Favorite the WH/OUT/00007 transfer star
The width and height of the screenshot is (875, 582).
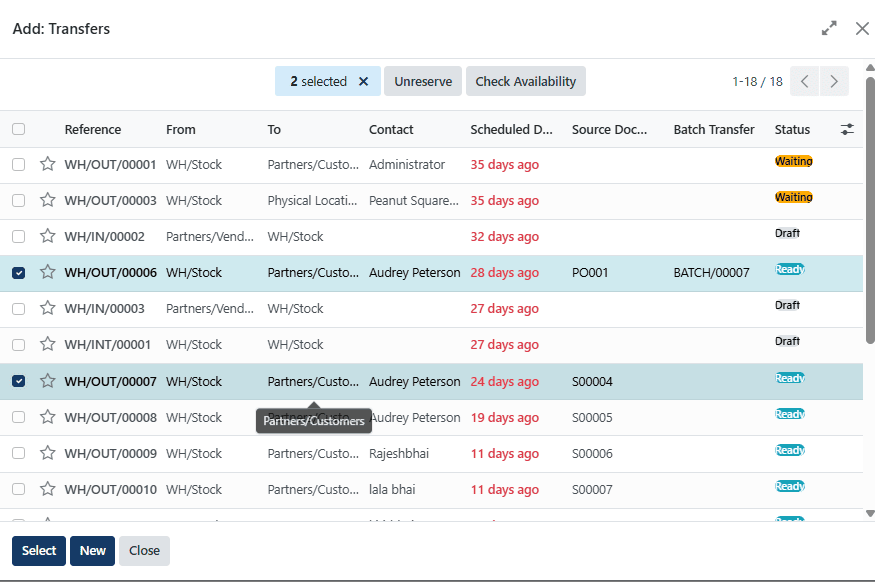[47, 381]
